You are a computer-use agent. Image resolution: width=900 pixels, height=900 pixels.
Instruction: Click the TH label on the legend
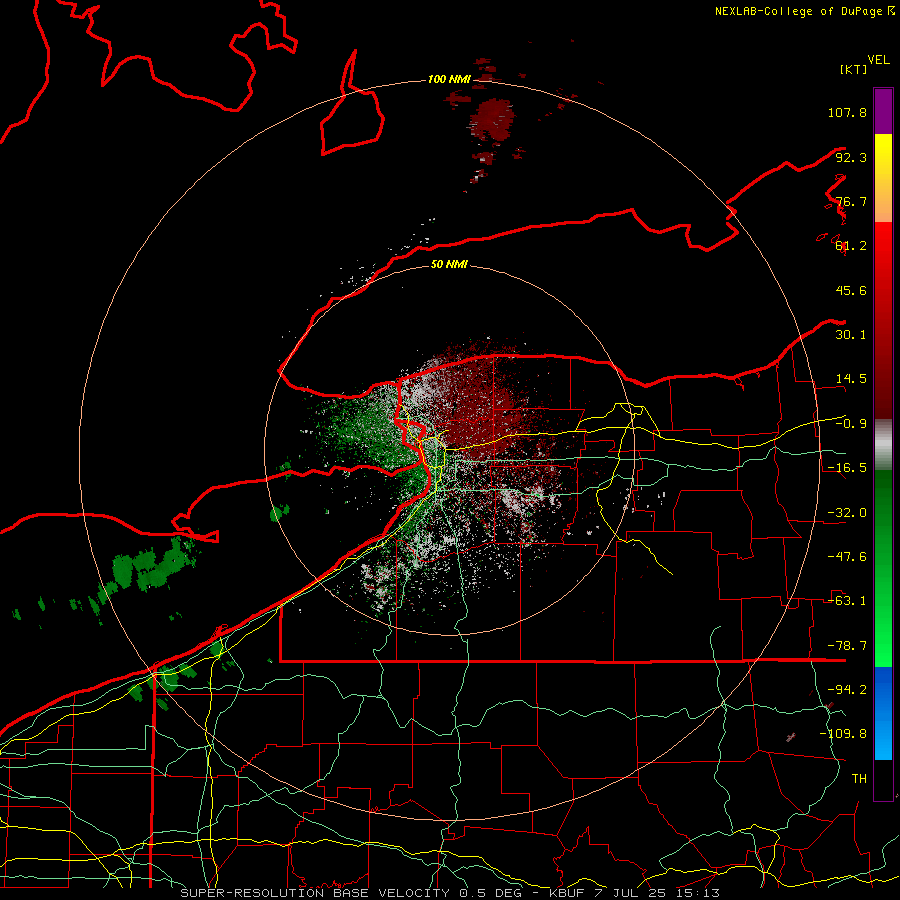coord(859,778)
